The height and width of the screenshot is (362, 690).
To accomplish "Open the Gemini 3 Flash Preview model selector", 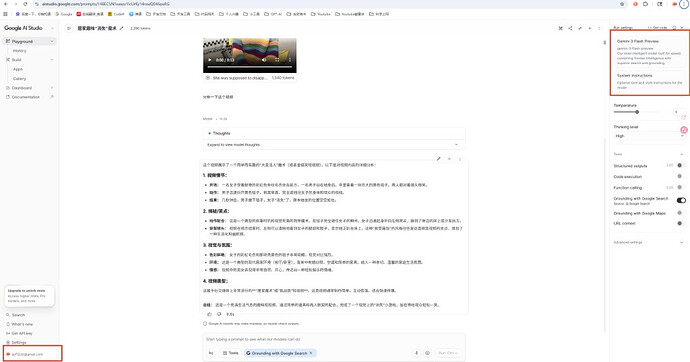I will [650, 51].
